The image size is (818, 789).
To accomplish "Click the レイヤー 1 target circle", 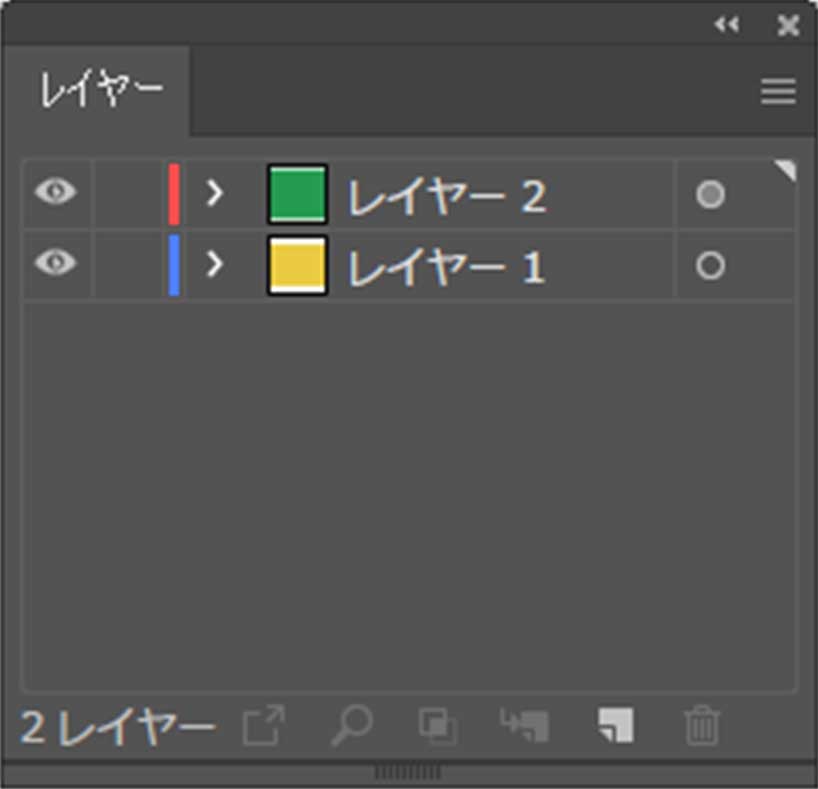I will click(x=710, y=266).
